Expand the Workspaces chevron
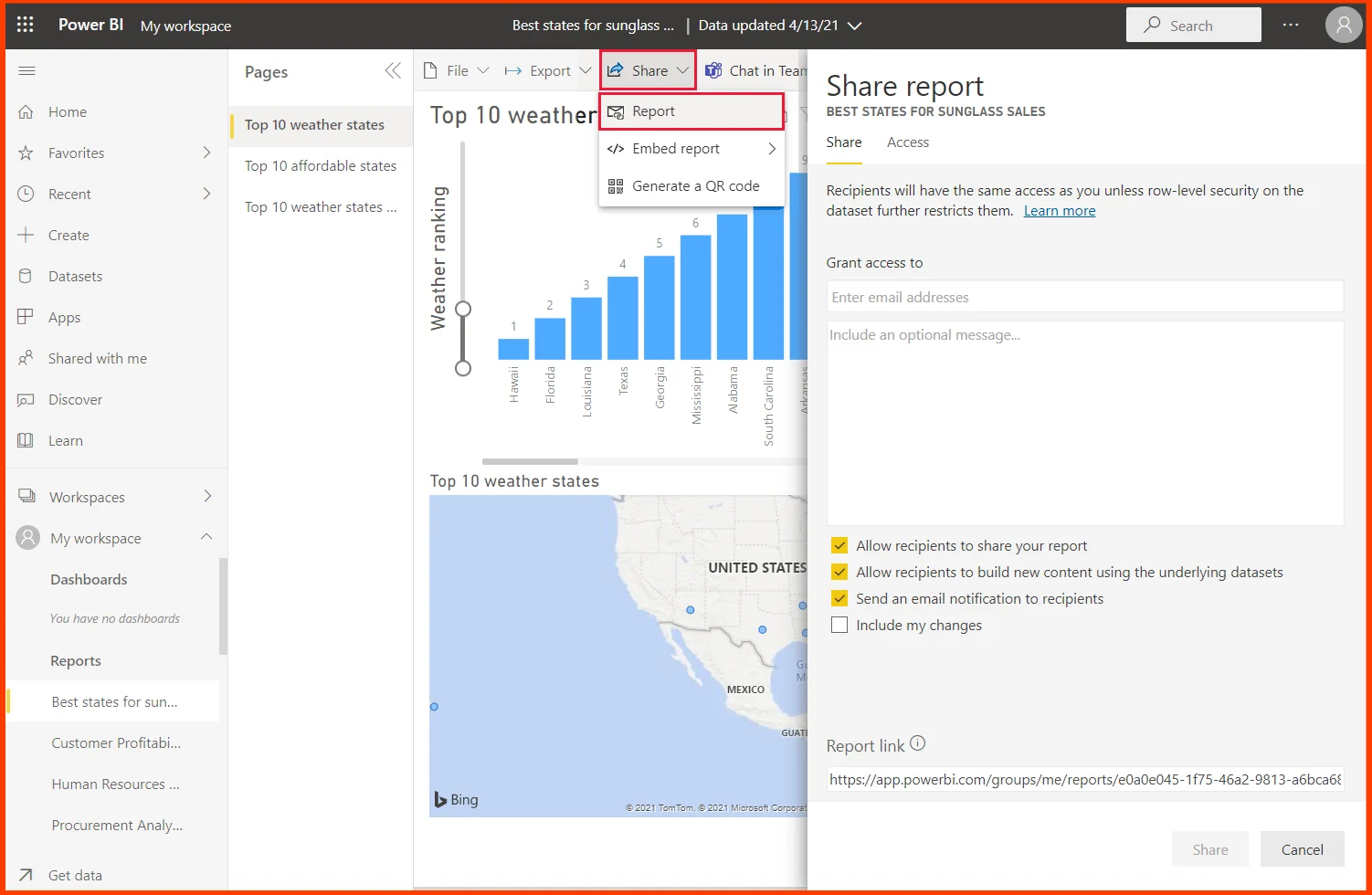Image resolution: width=1372 pixels, height=895 pixels. 207,496
